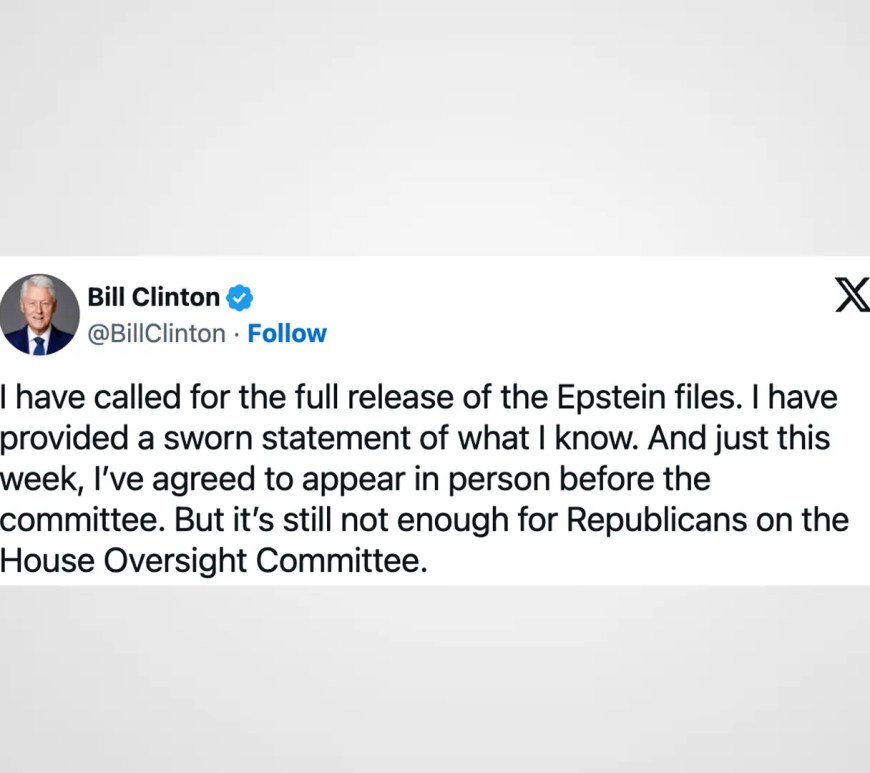Click the Follow button
The image size is (870, 773).
click(x=287, y=333)
